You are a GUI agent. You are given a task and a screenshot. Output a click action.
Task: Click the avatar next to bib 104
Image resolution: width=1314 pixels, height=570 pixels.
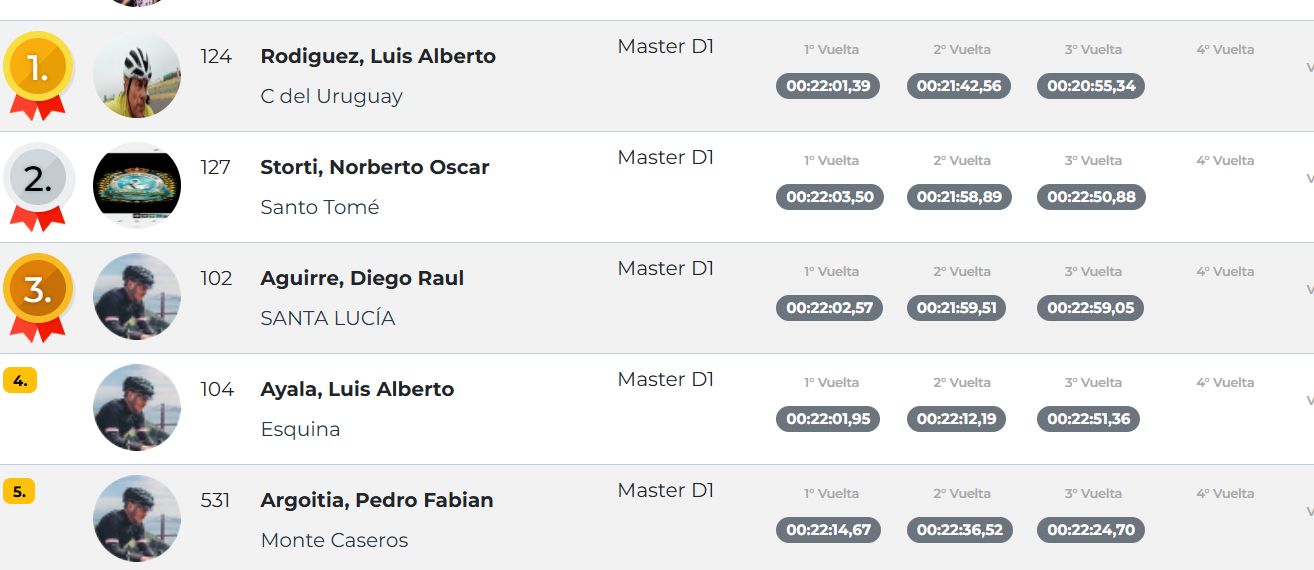(x=137, y=408)
